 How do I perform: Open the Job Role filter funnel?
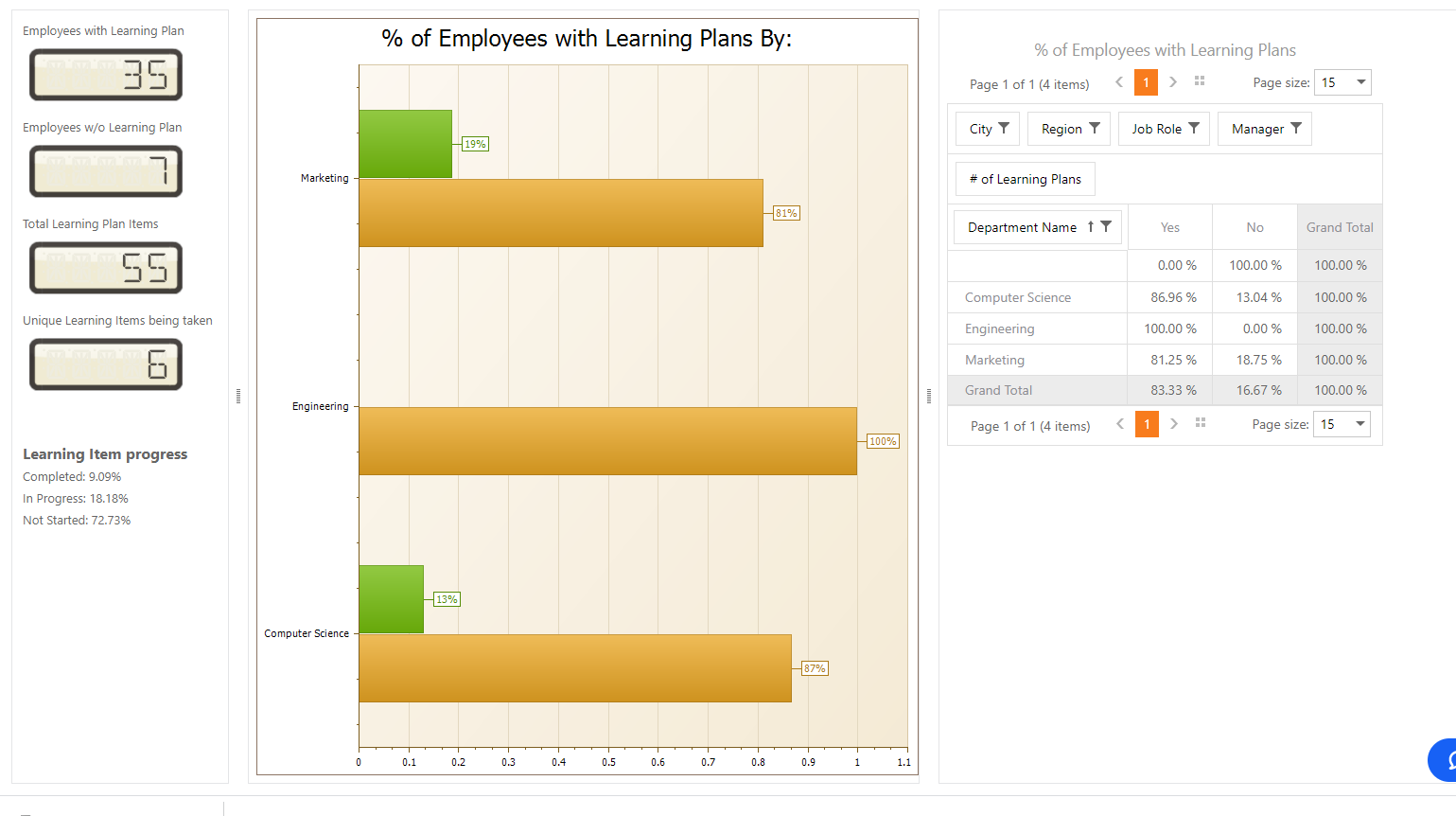point(1194,128)
